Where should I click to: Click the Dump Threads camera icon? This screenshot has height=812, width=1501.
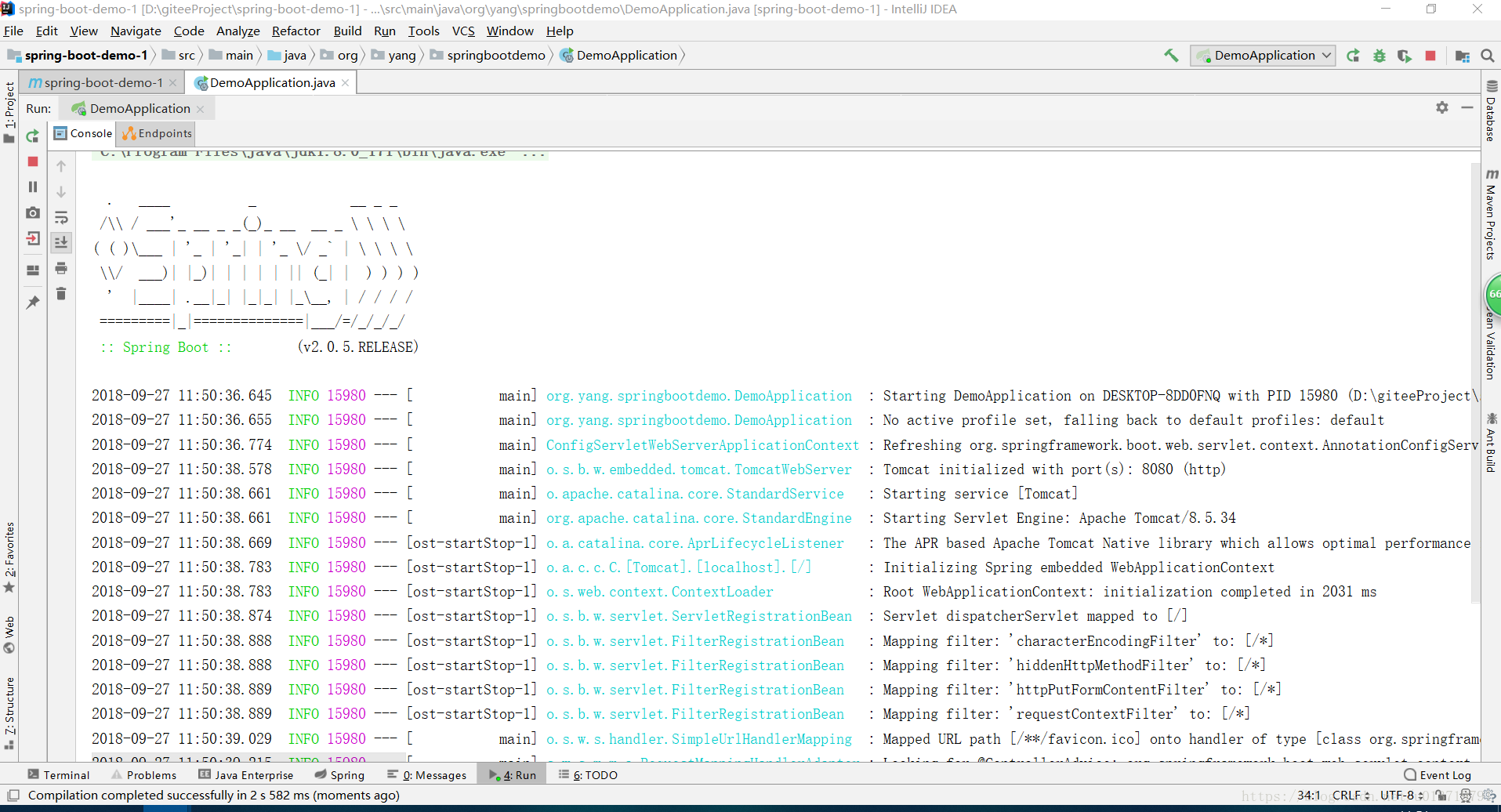pos(33,212)
